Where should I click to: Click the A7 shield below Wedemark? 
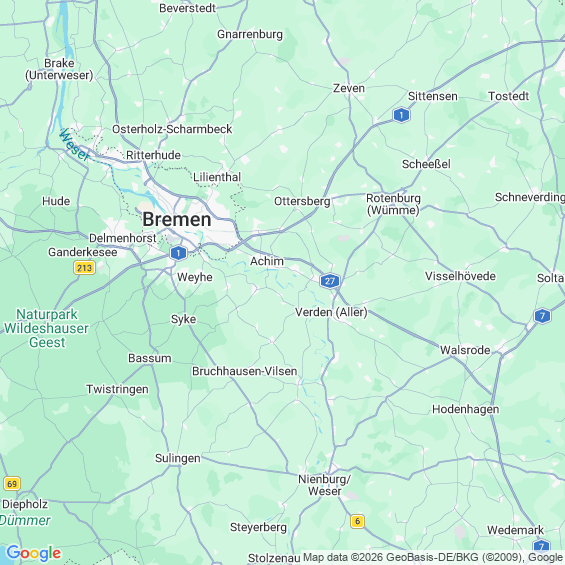pyautogui.click(x=542, y=546)
